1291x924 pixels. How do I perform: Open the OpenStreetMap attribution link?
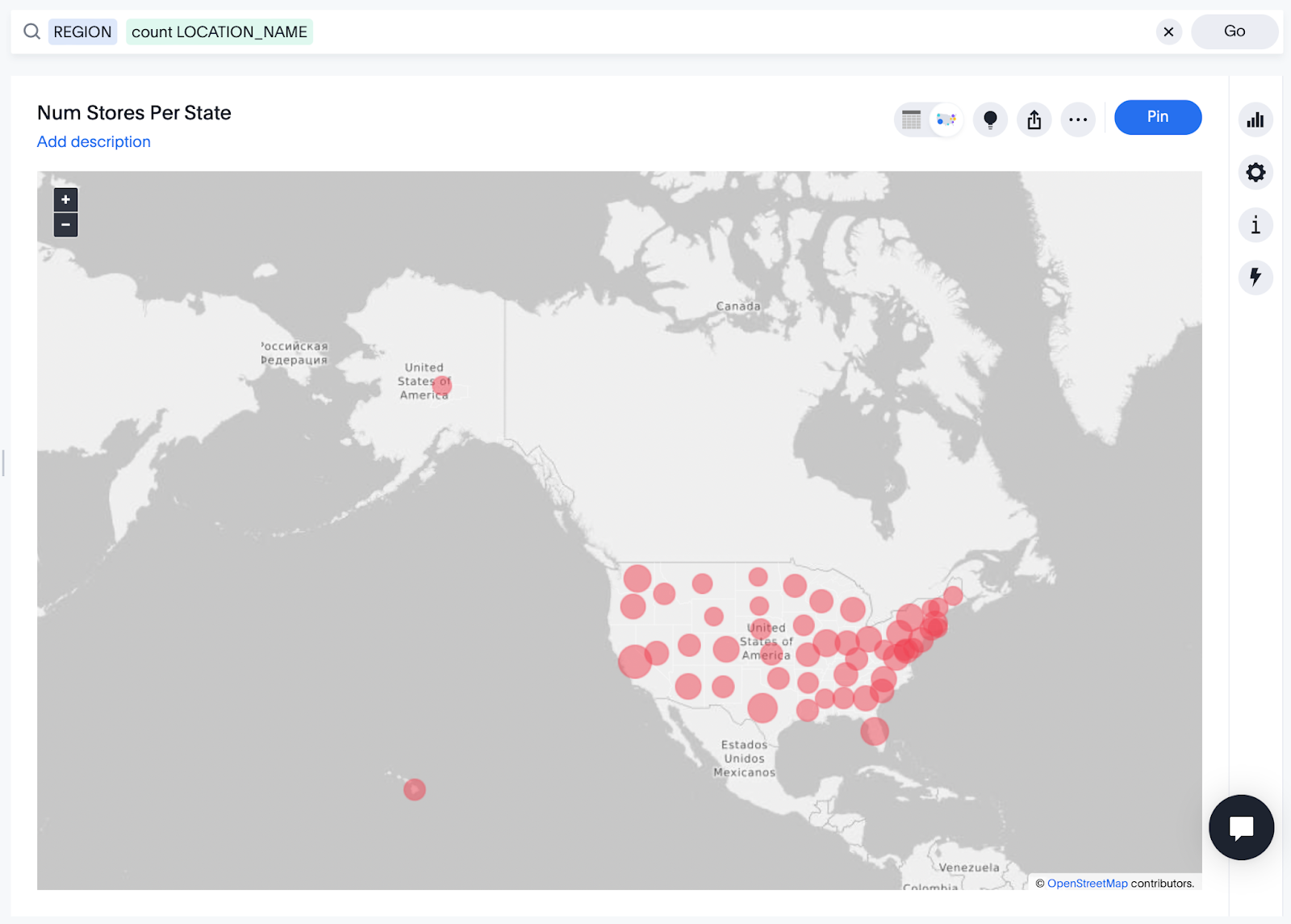1087,884
